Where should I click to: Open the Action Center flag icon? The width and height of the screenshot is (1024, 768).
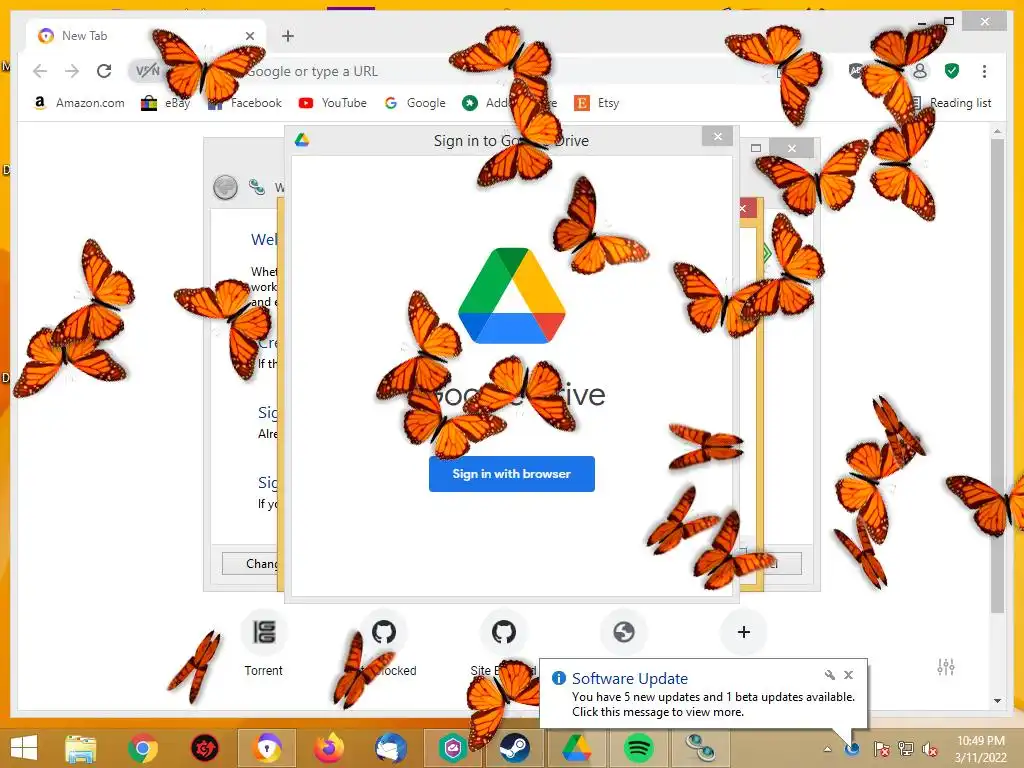click(881, 749)
